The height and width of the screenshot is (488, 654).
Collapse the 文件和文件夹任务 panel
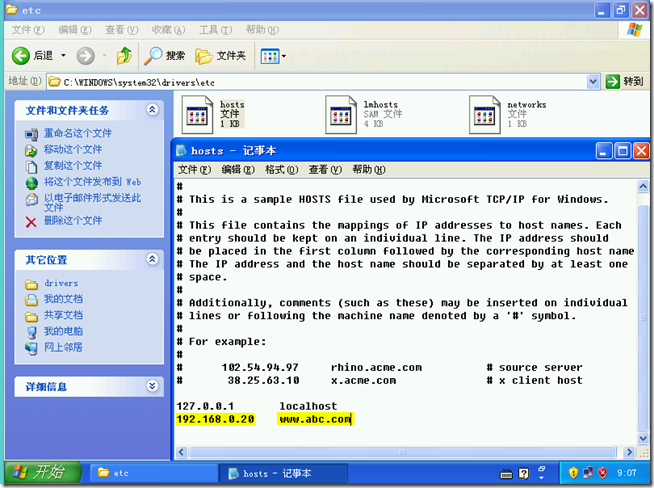click(x=152, y=110)
